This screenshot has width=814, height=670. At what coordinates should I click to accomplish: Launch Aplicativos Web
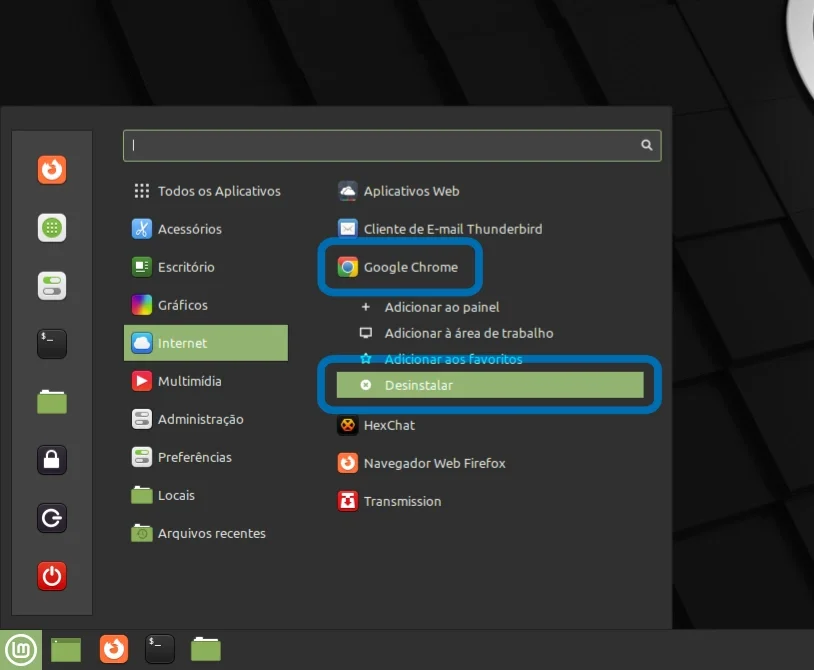[x=490, y=191]
